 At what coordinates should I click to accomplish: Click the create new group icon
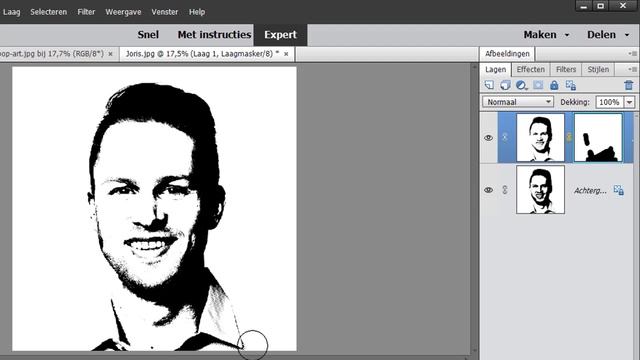pos(505,85)
